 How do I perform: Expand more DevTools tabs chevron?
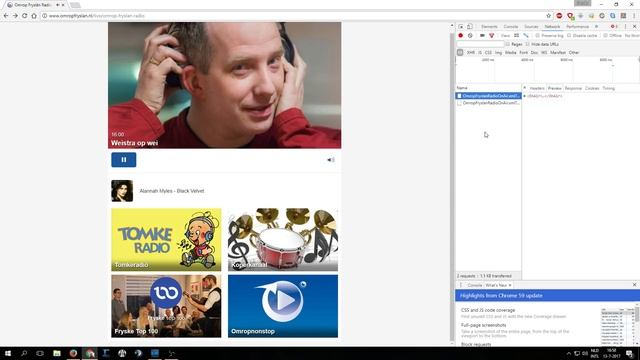click(x=596, y=27)
